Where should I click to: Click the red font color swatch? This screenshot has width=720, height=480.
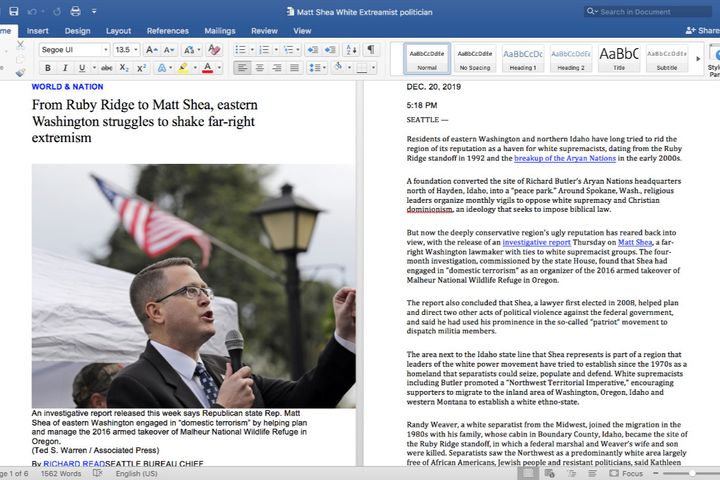tap(208, 68)
